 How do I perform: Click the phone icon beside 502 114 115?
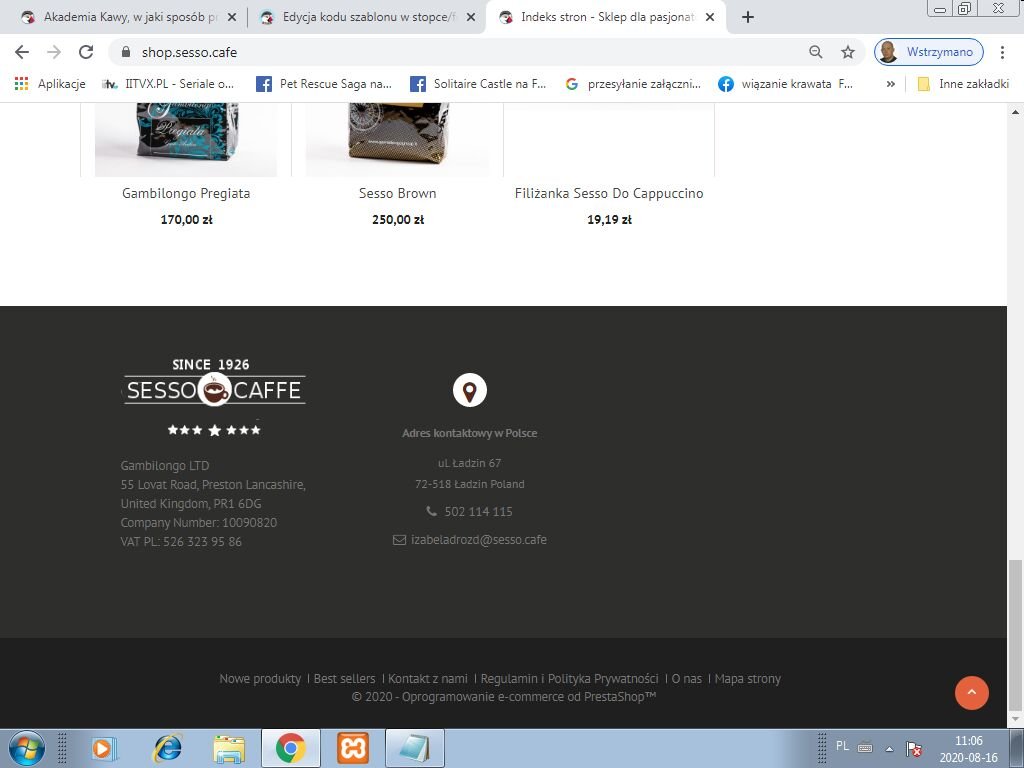pos(432,511)
